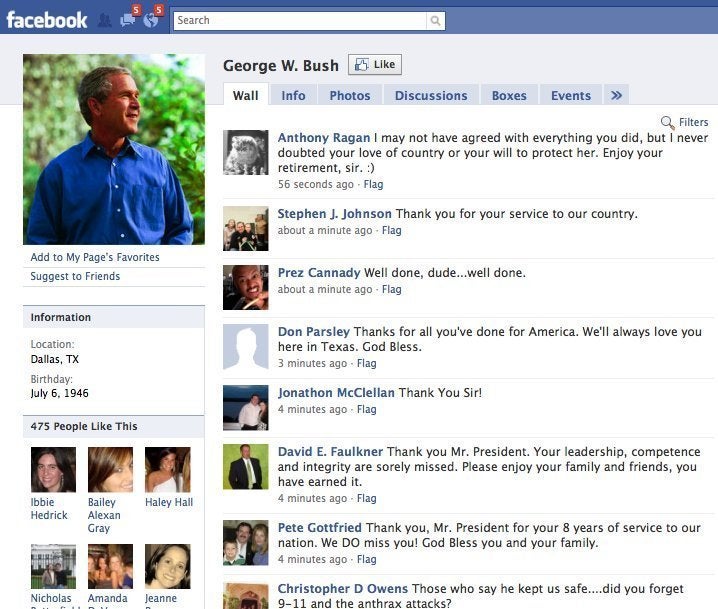Open Pete Gottfried's profile link
Image resolution: width=718 pixels, height=609 pixels.
[x=320, y=528]
